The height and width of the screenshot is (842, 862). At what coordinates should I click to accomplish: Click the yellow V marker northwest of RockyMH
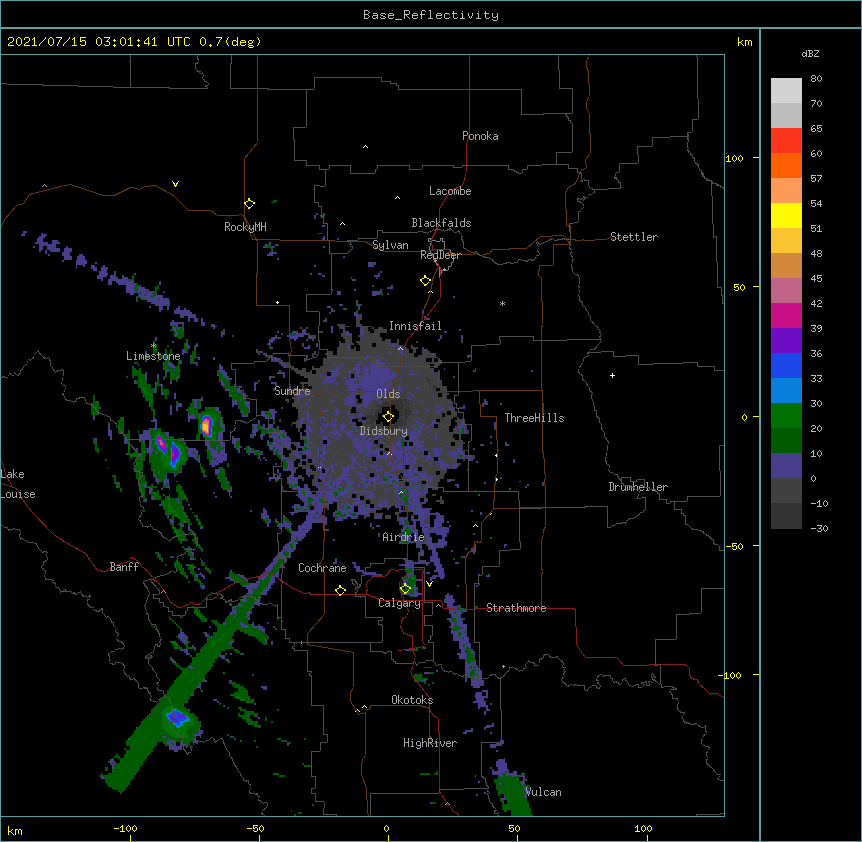[x=175, y=184]
